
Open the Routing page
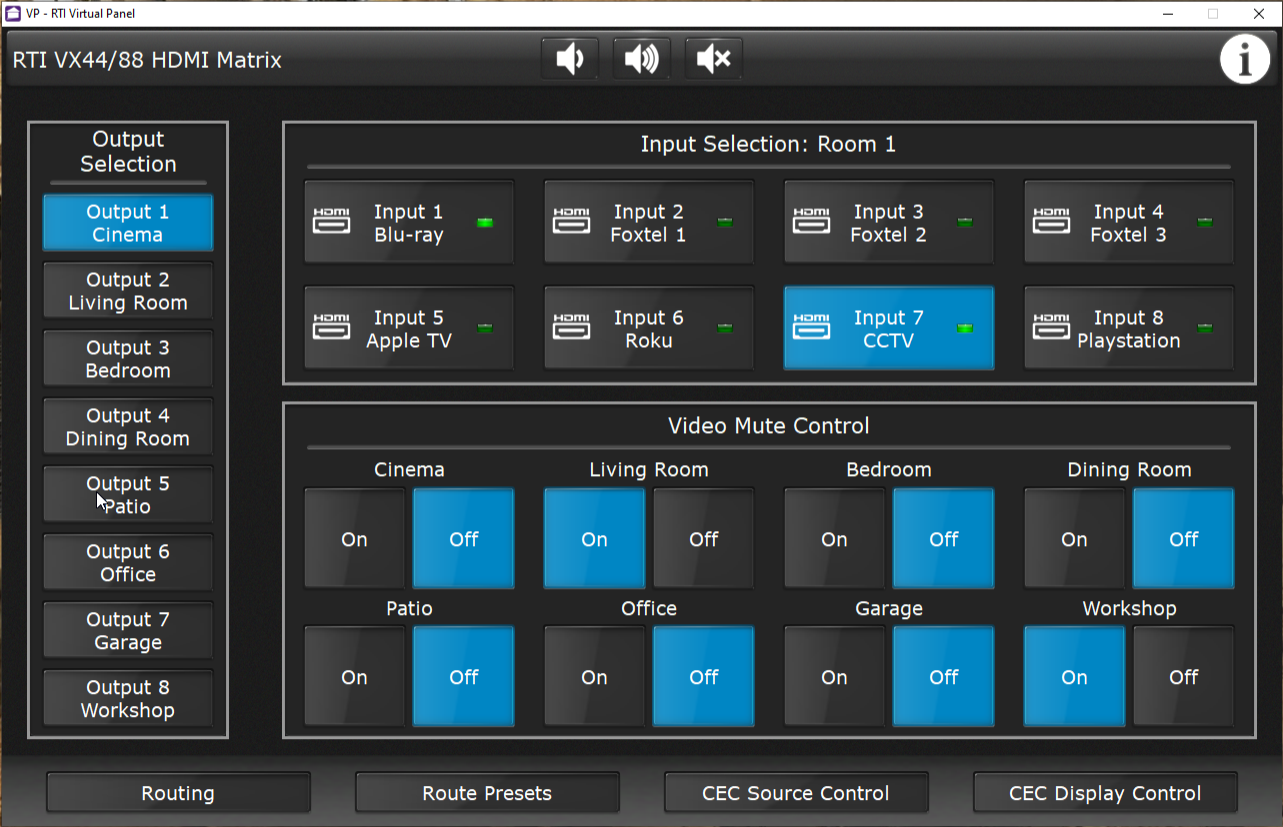click(178, 793)
